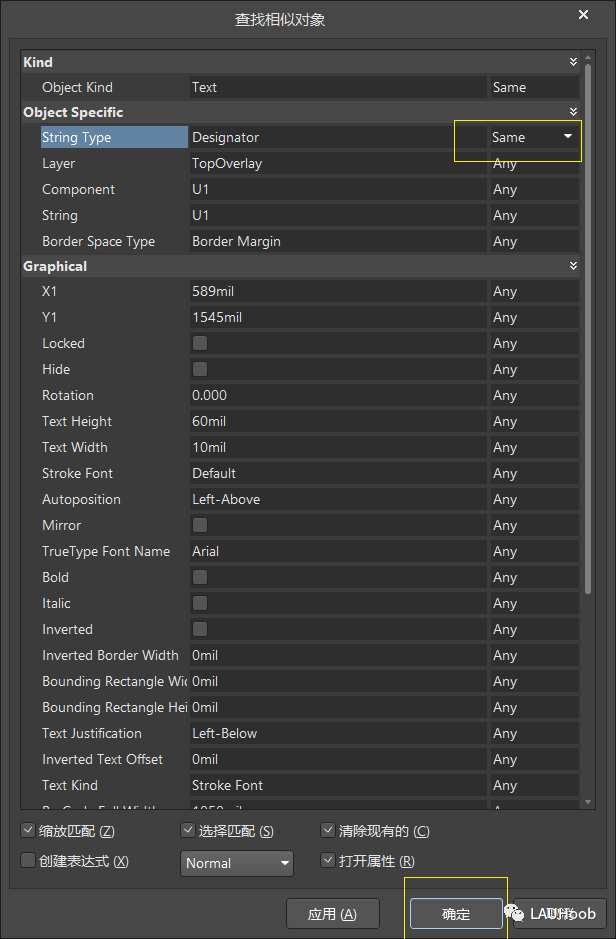Click Text Justification value Left-Below

coord(338,733)
